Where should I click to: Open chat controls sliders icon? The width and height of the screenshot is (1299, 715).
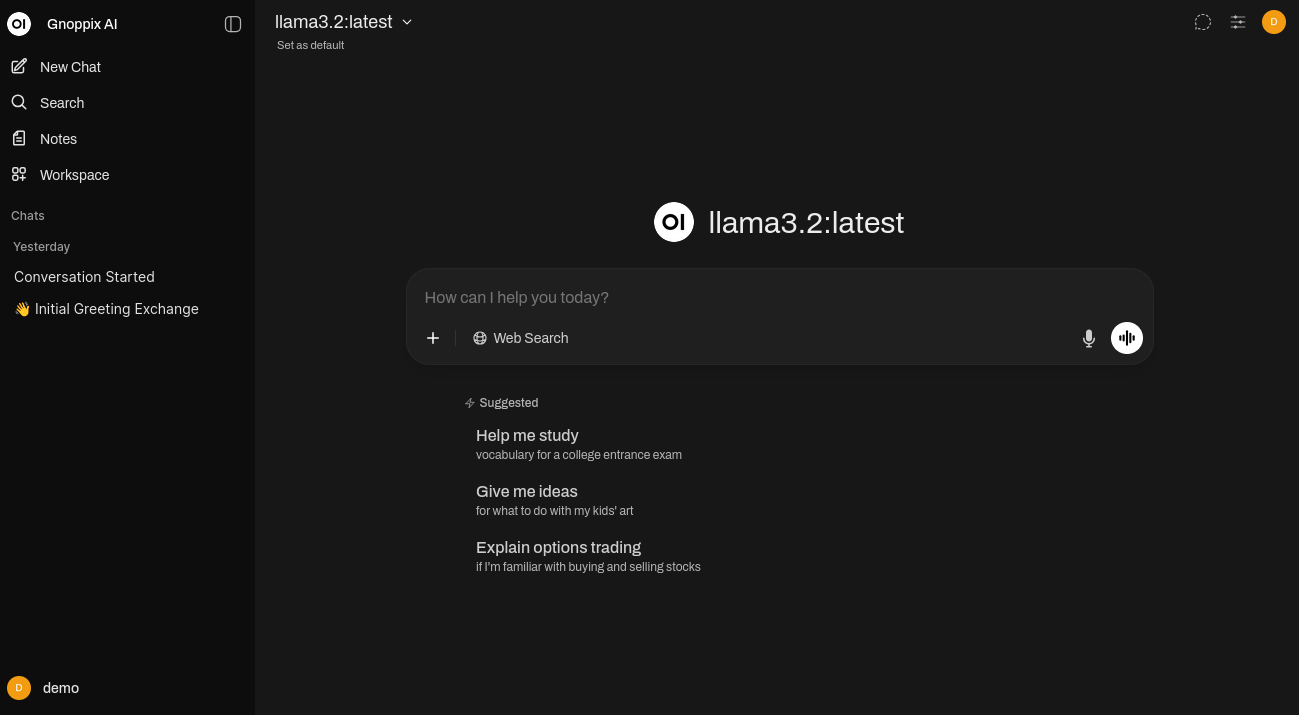(x=1238, y=22)
